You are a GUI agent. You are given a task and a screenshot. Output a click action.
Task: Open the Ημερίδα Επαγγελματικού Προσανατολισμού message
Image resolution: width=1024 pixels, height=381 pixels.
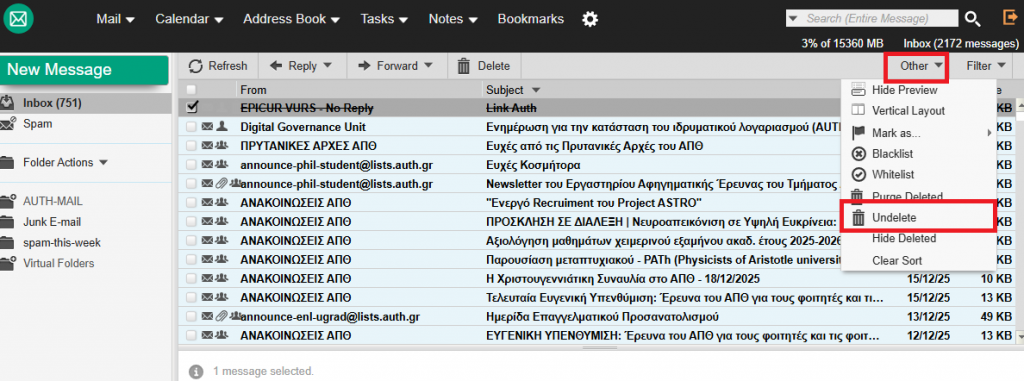click(x=603, y=317)
